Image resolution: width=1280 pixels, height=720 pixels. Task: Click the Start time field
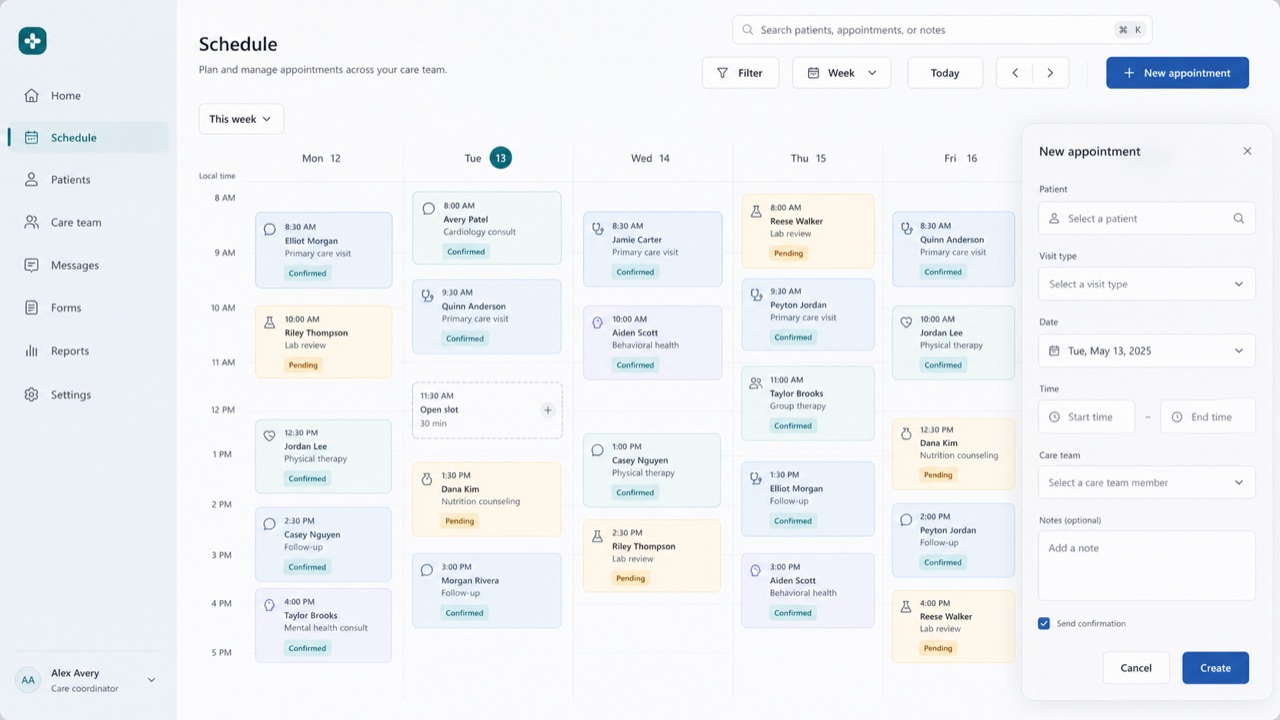tap(1087, 417)
